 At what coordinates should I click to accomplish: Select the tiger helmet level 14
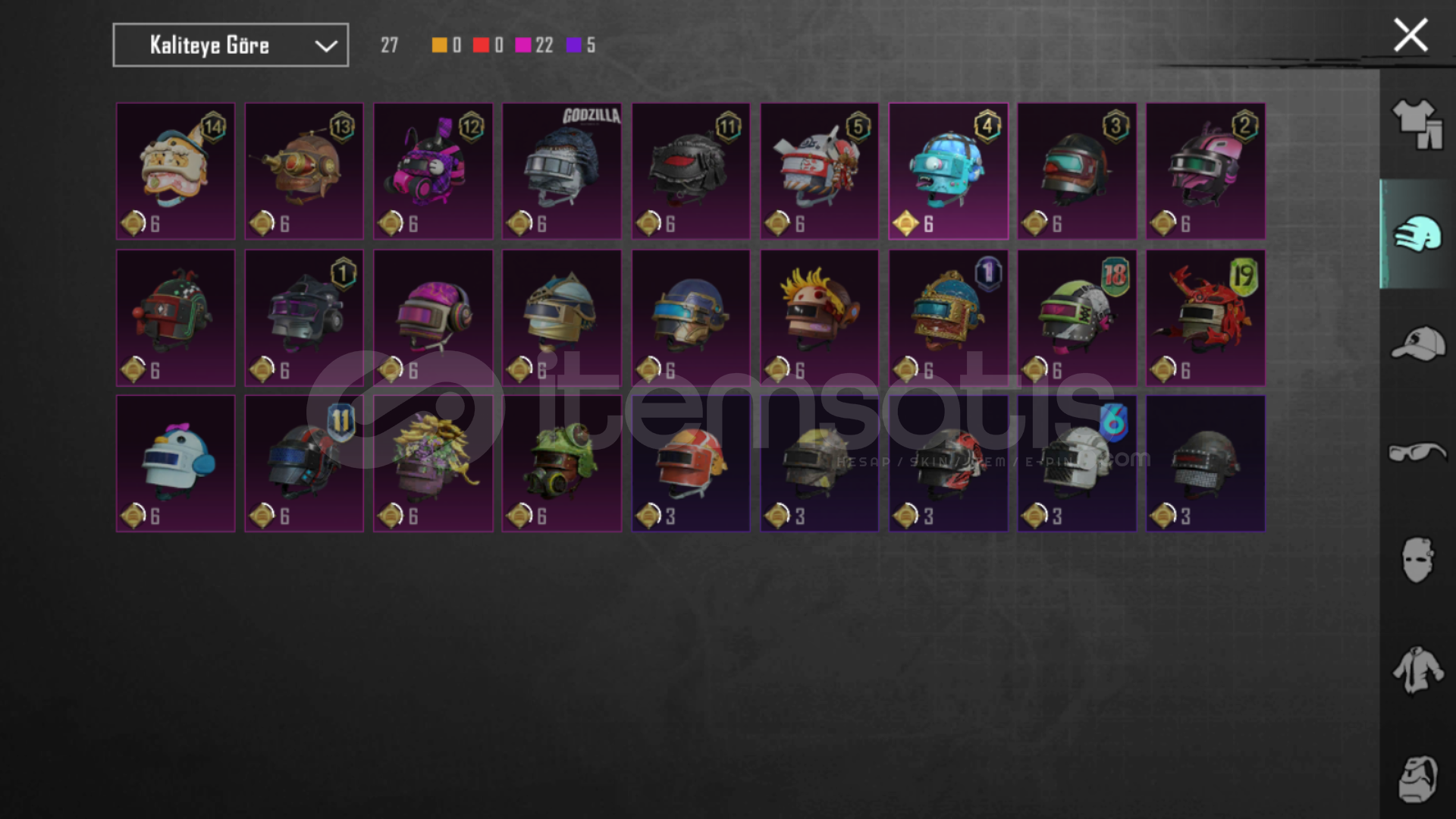[175, 171]
